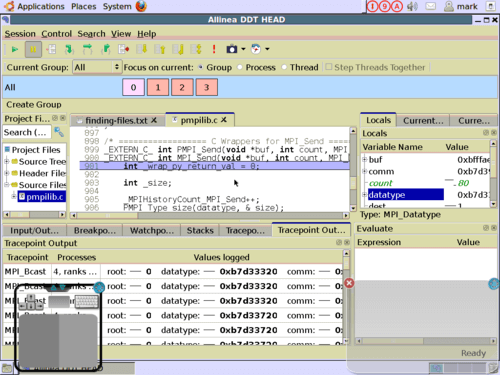
Task: Open the Help menu
Action: [147, 34]
